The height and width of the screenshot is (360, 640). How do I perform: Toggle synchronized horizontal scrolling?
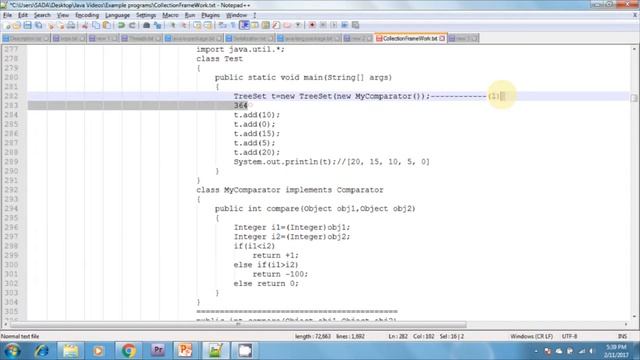[x=208, y=25]
